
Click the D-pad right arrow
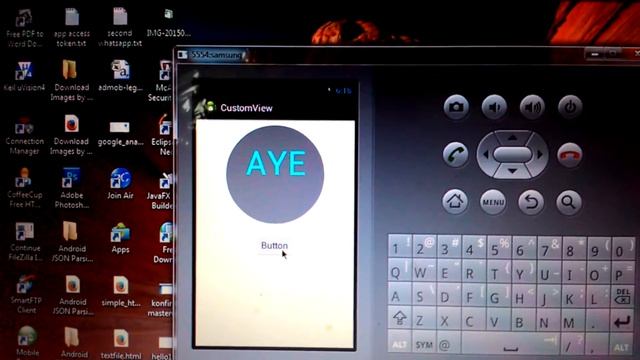point(540,155)
